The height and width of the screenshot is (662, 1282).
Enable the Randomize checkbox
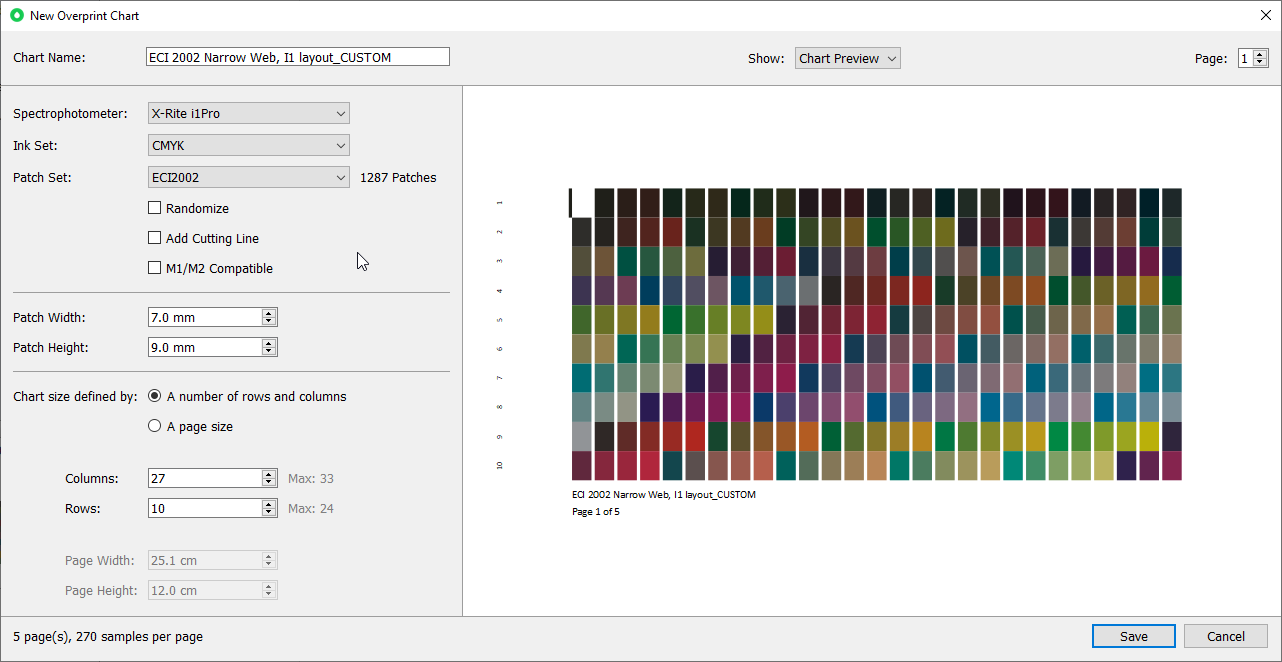(x=155, y=208)
